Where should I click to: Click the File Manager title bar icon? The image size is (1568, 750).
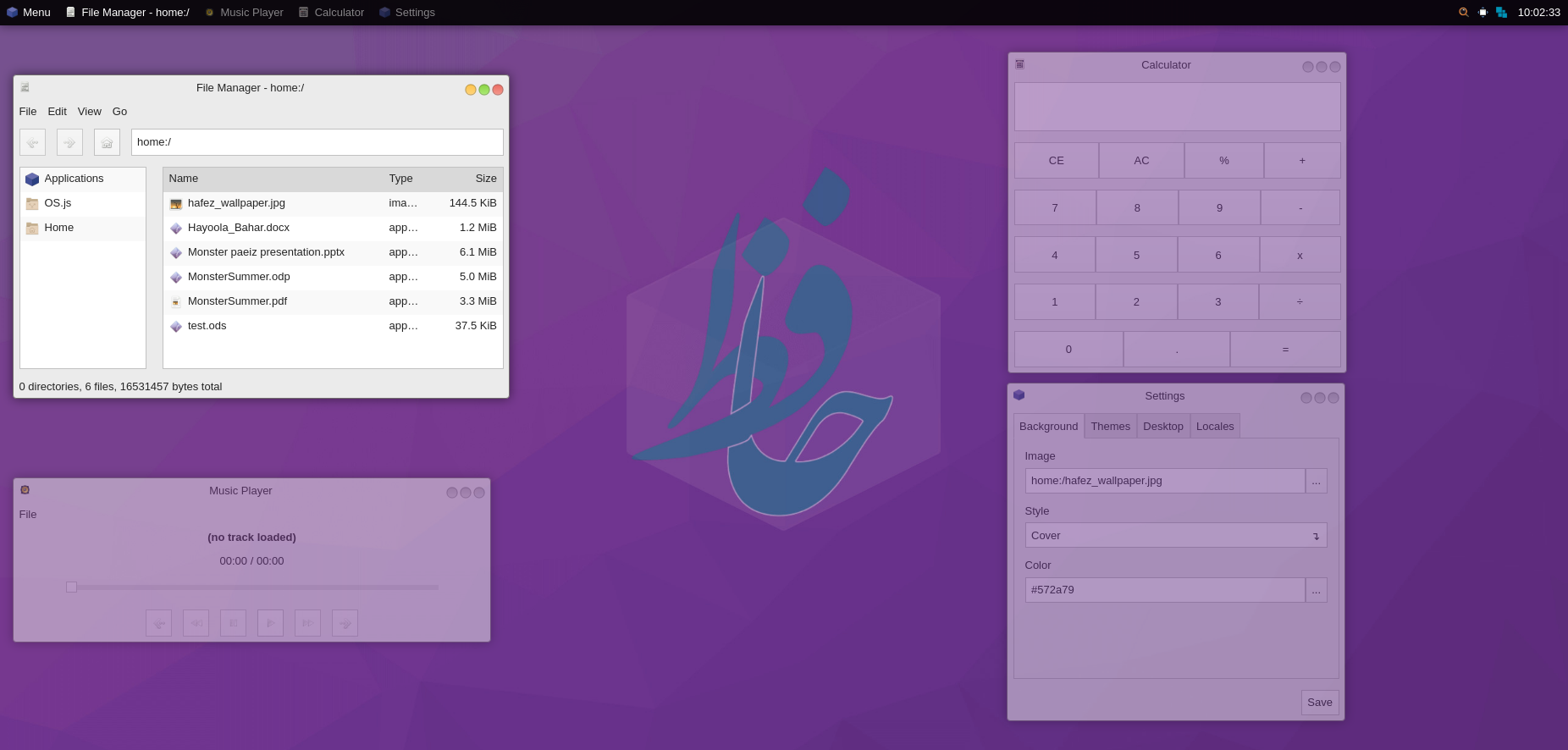pos(25,87)
